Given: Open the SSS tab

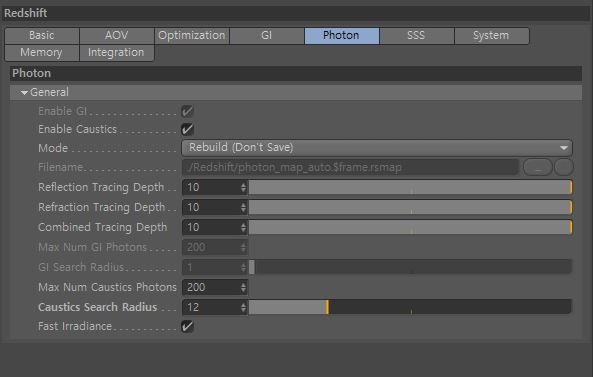Looking at the screenshot, I should tap(416, 36).
